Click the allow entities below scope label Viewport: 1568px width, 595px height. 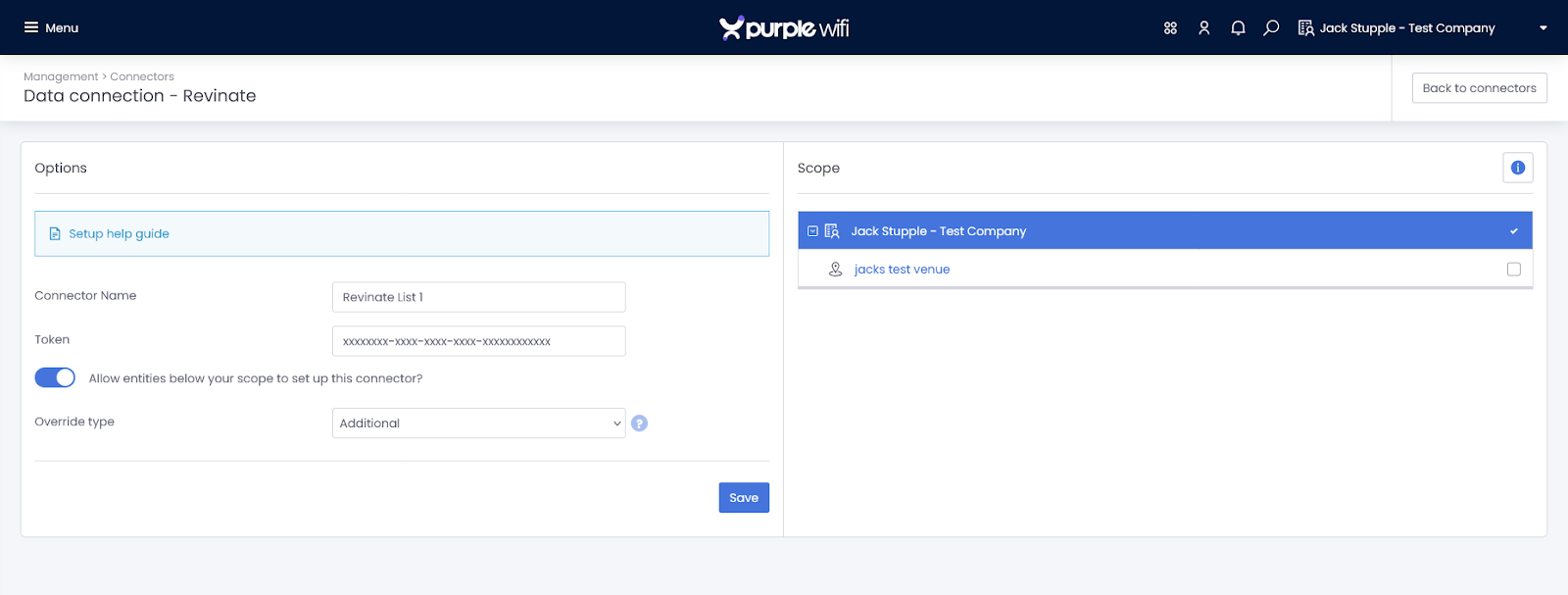point(256,378)
